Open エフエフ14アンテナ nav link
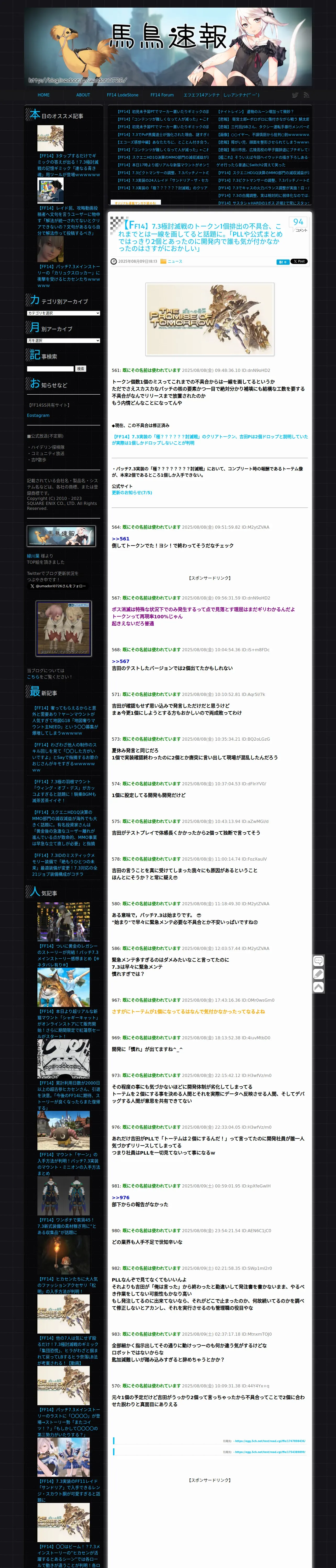Image resolution: width=336 pixels, height=1568 pixels. click(x=202, y=95)
